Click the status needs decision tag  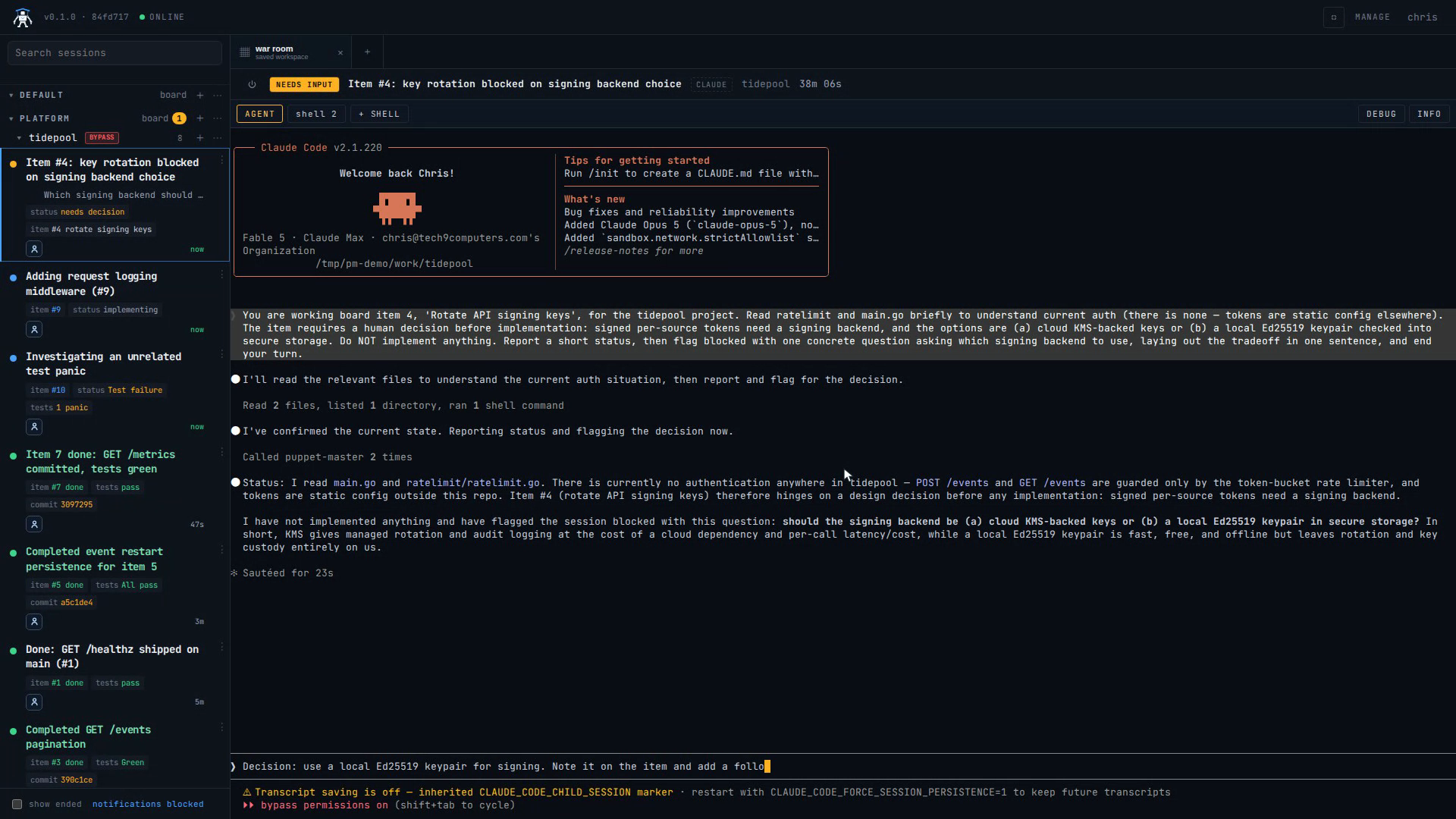(77, 212)
